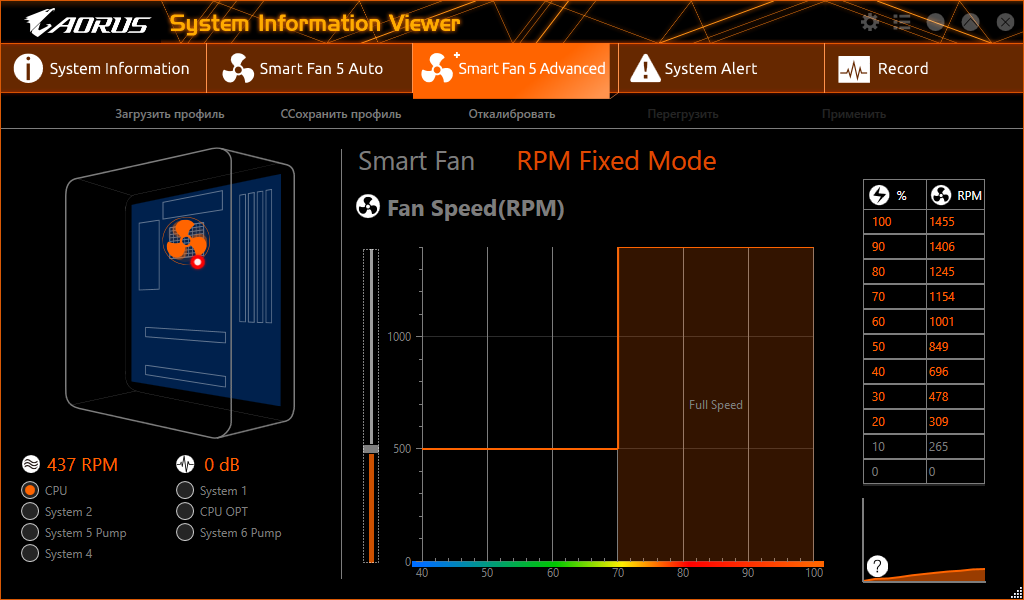Click ССохранить профиль to save profile

[x=341, y=114]
